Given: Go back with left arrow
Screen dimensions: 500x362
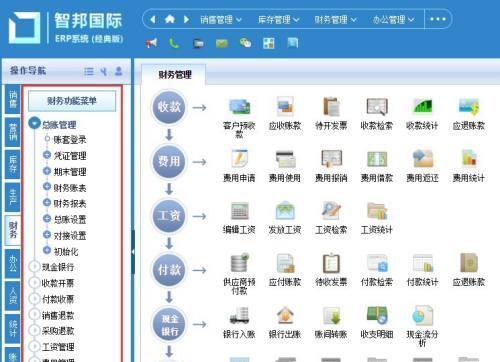Looking at the screenshot, I should click(153, 19).
